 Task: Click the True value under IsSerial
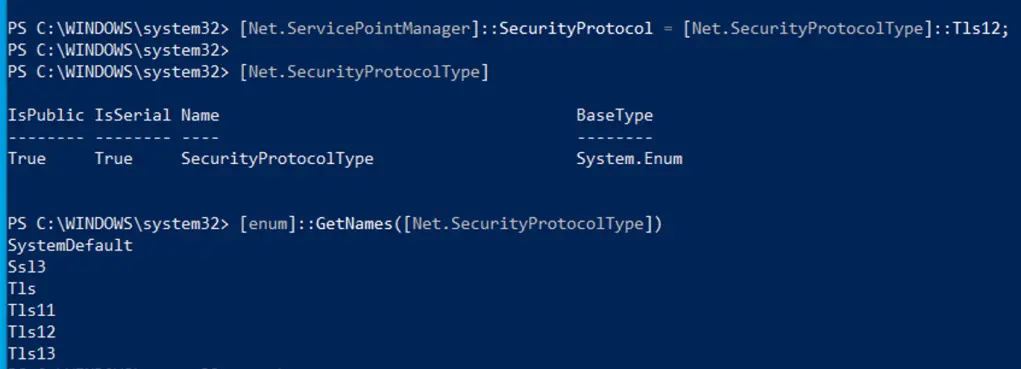click(114, 159)
